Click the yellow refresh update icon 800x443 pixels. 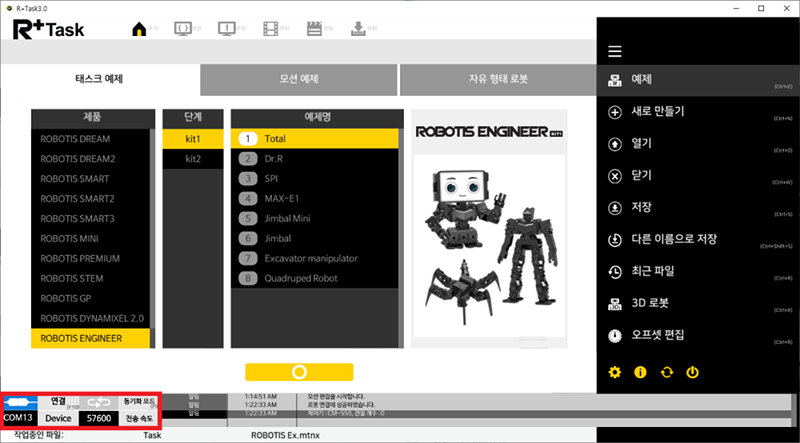click(667, 373)
